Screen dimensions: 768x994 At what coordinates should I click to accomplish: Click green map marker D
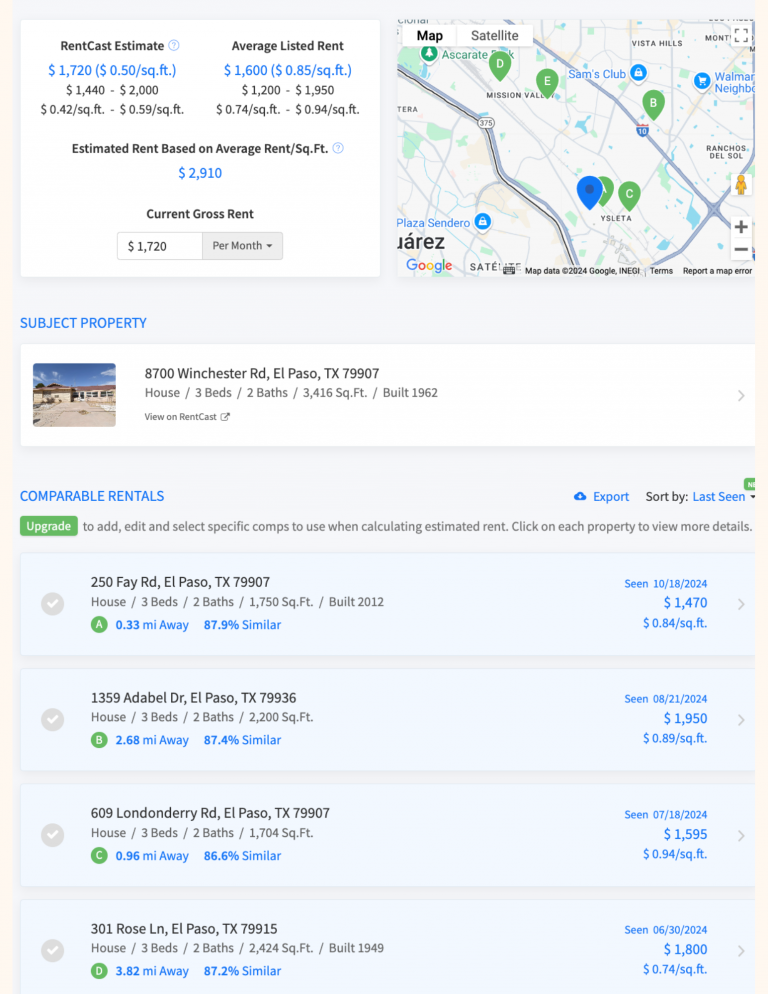click(500, 65)
